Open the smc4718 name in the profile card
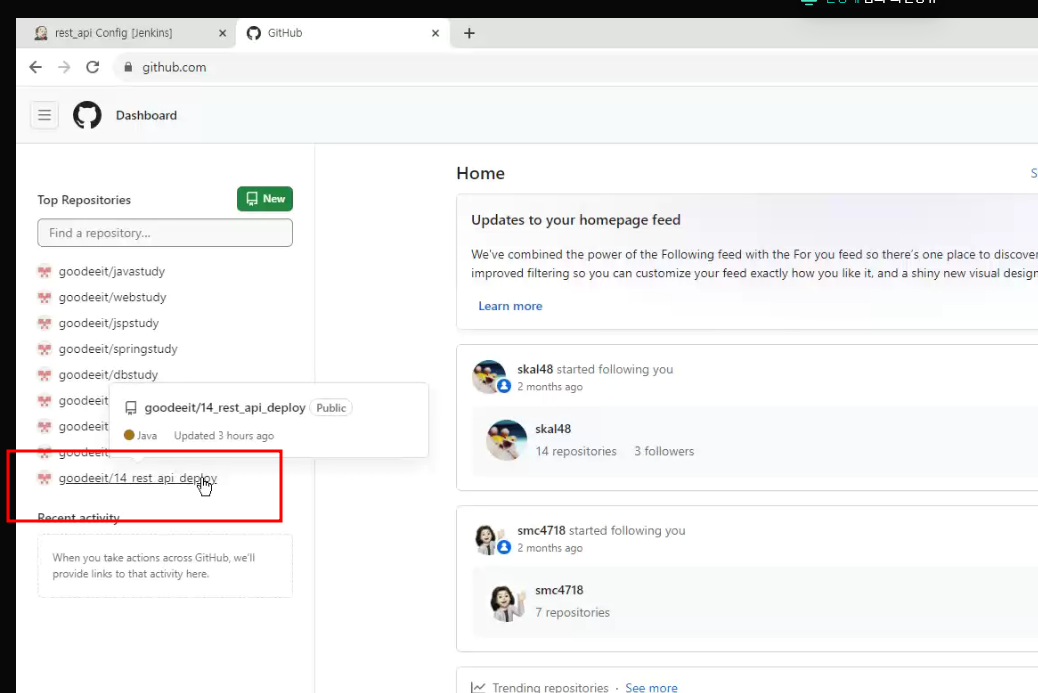The image size is (1038, 693). click(559, 590)
